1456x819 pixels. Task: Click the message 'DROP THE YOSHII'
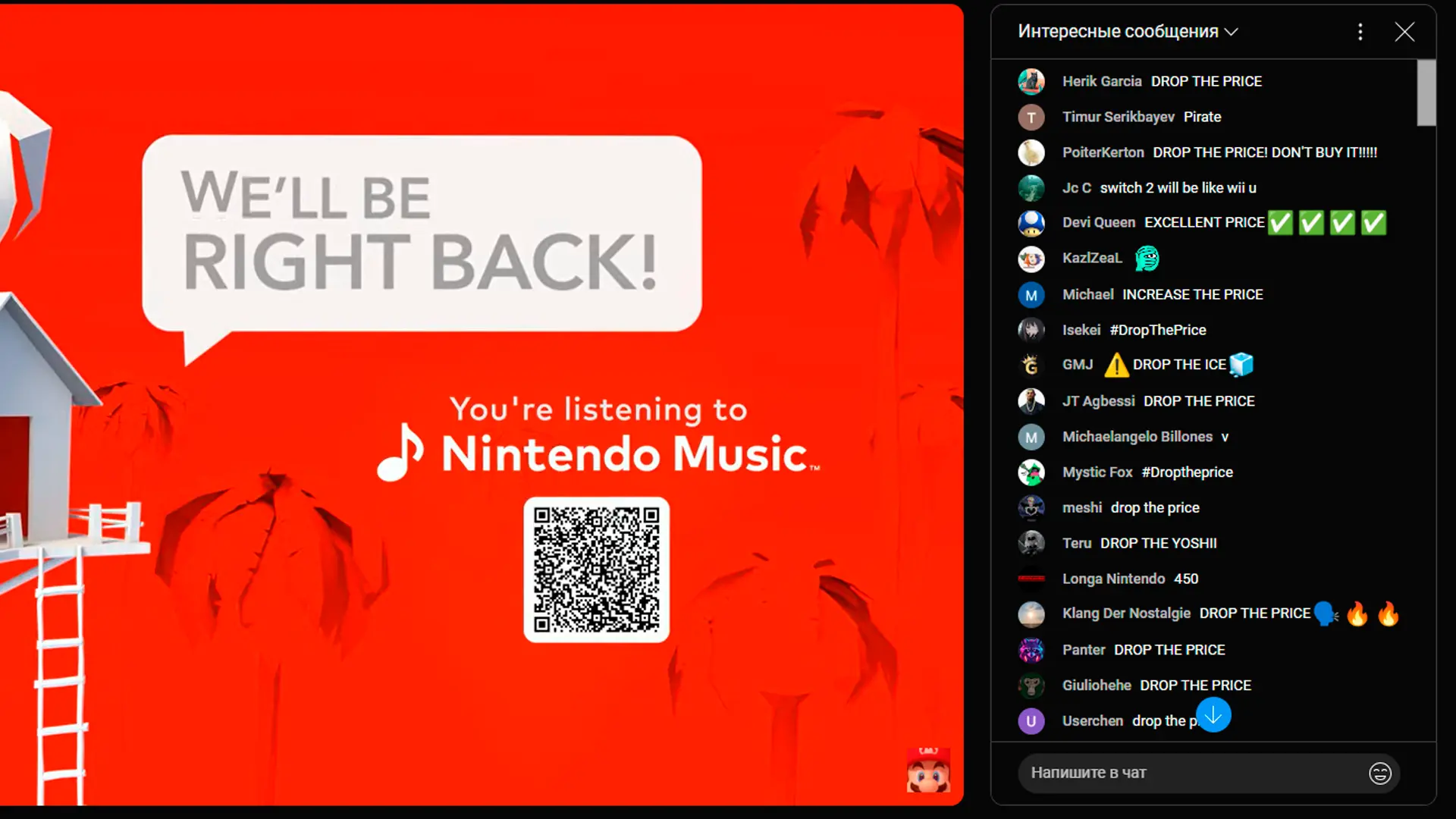click(x=1159, y=543)
